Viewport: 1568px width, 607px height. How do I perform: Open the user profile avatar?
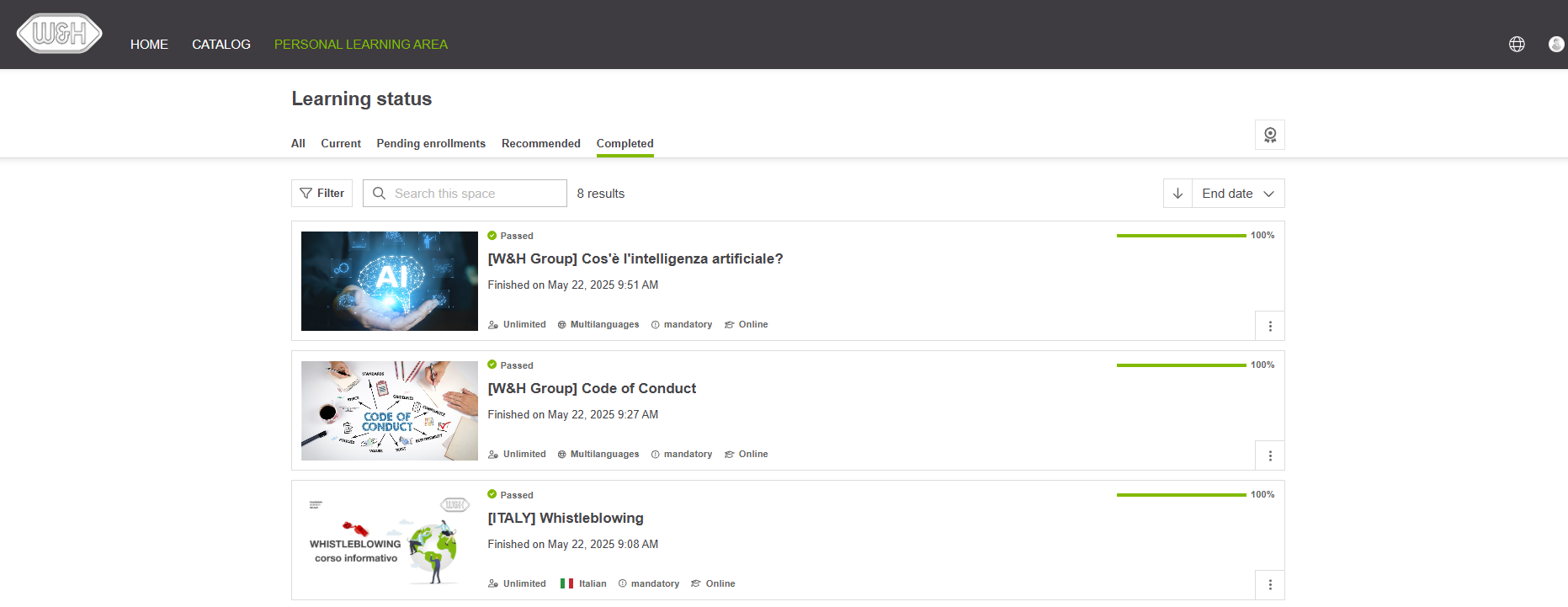point(1556,45)
